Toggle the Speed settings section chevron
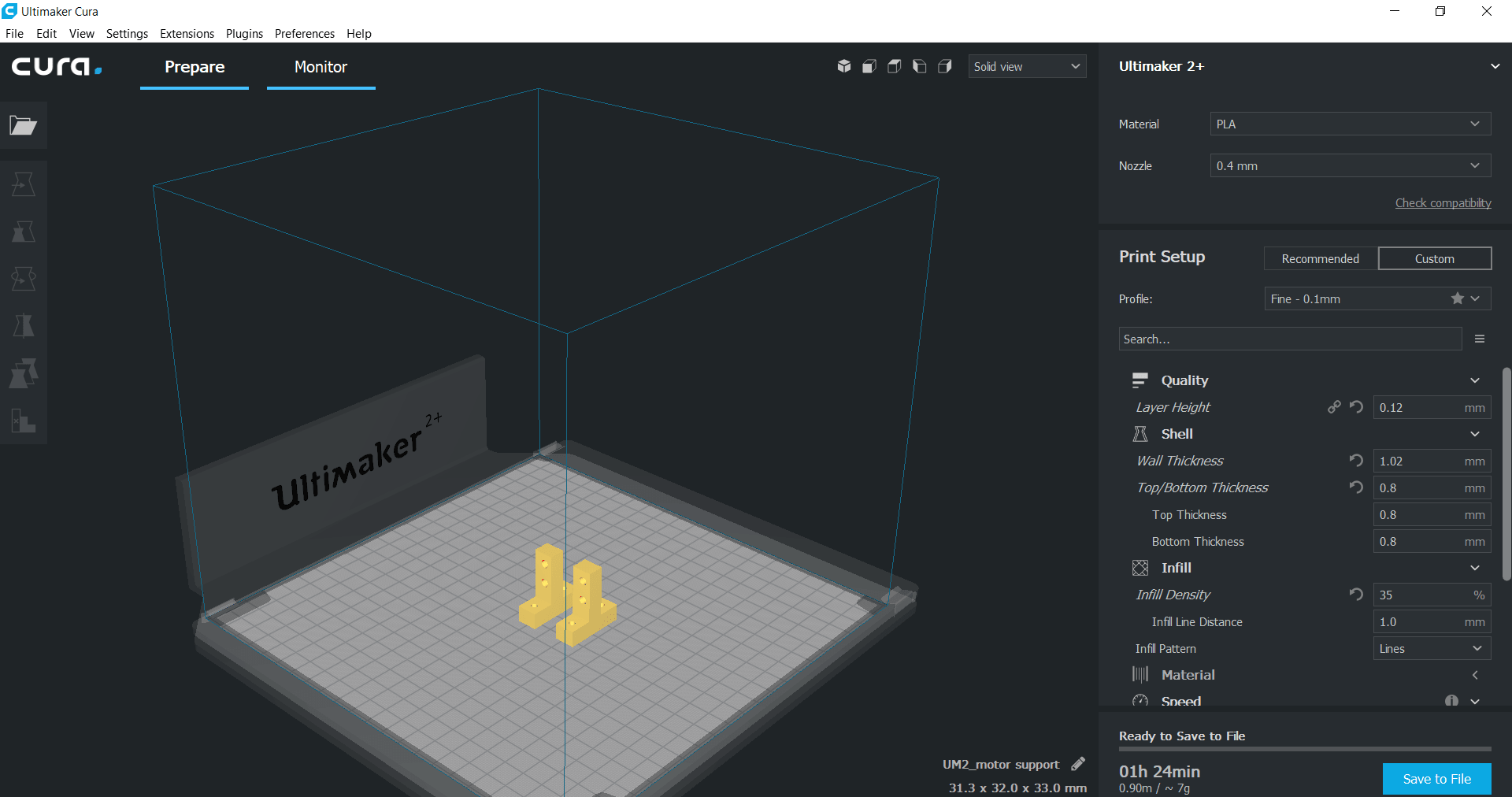 click(1475, 701)
